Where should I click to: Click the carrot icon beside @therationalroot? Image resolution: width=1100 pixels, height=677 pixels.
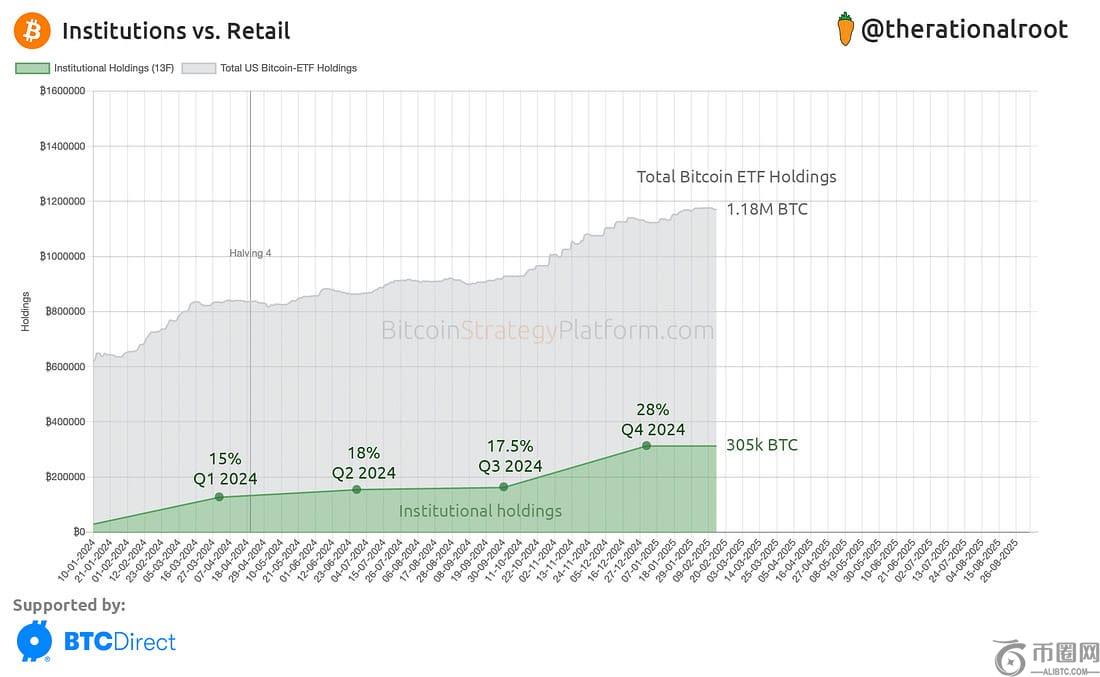click(x=845, y=30)
